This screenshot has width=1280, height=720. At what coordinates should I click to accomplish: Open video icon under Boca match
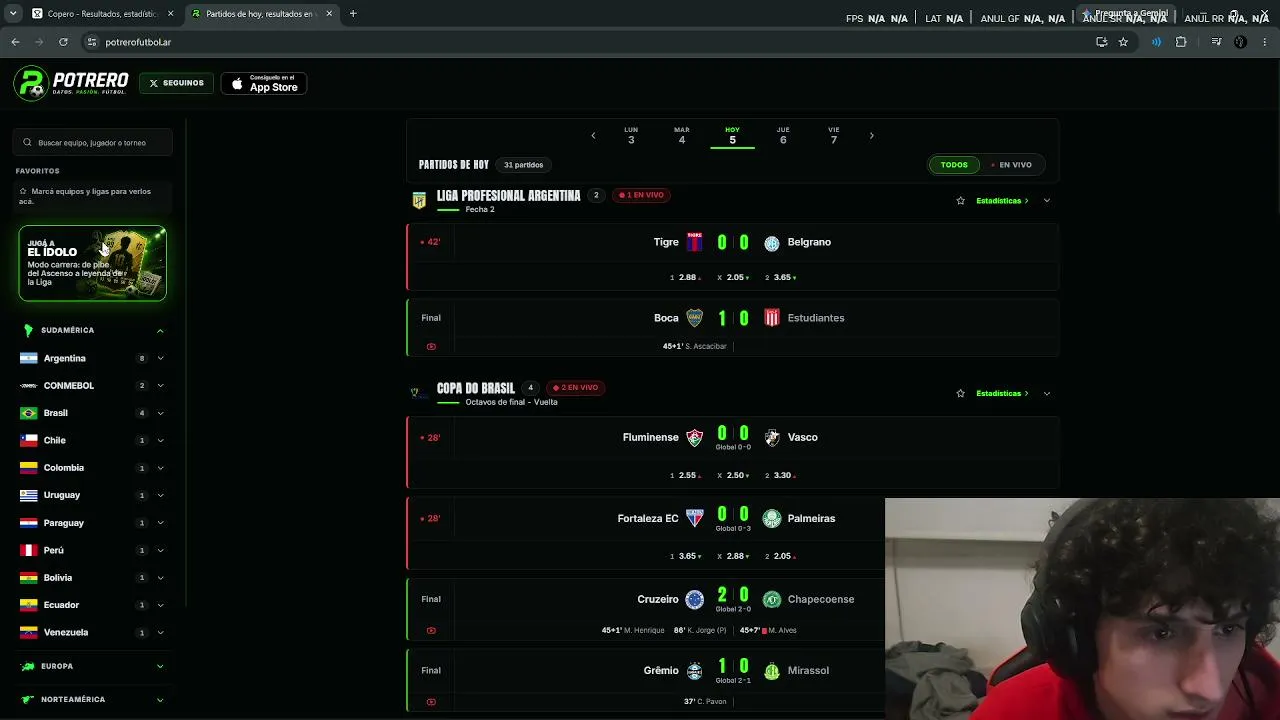(x=431, y=346)
